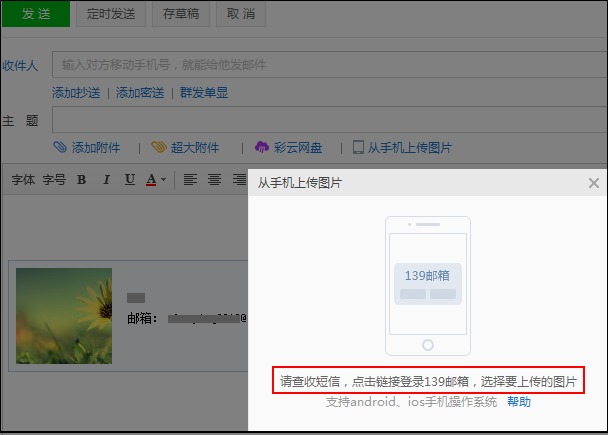Click the 添加抄送 link
Viewport: 608px width, 435px height.
click(x=76, y=93)
